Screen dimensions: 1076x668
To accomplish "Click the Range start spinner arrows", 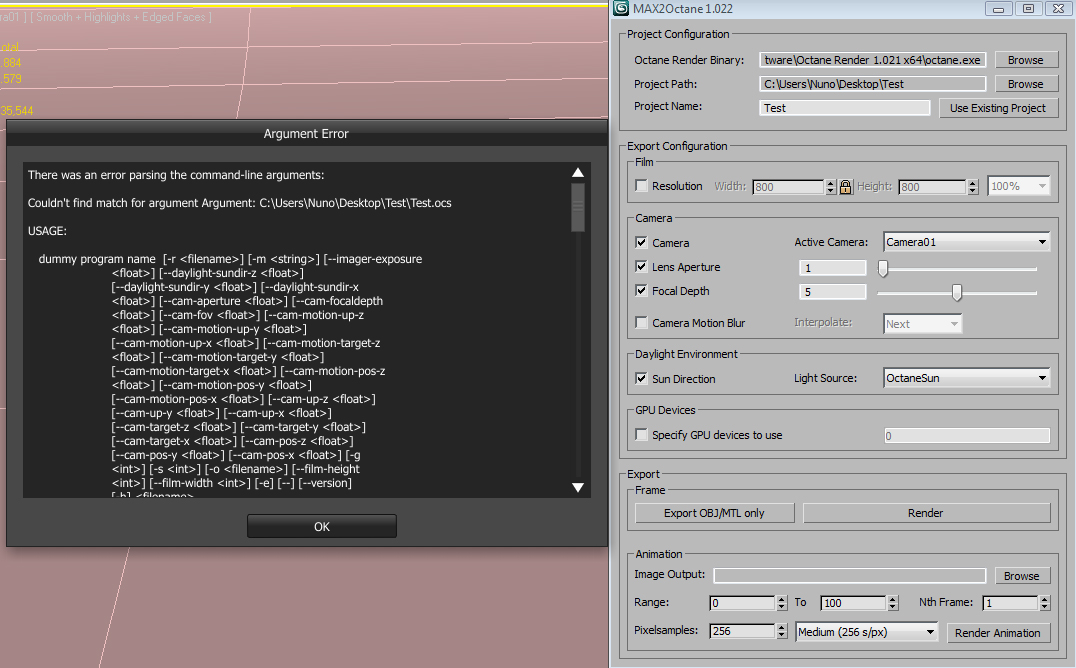I will click(x=782, y=603).
